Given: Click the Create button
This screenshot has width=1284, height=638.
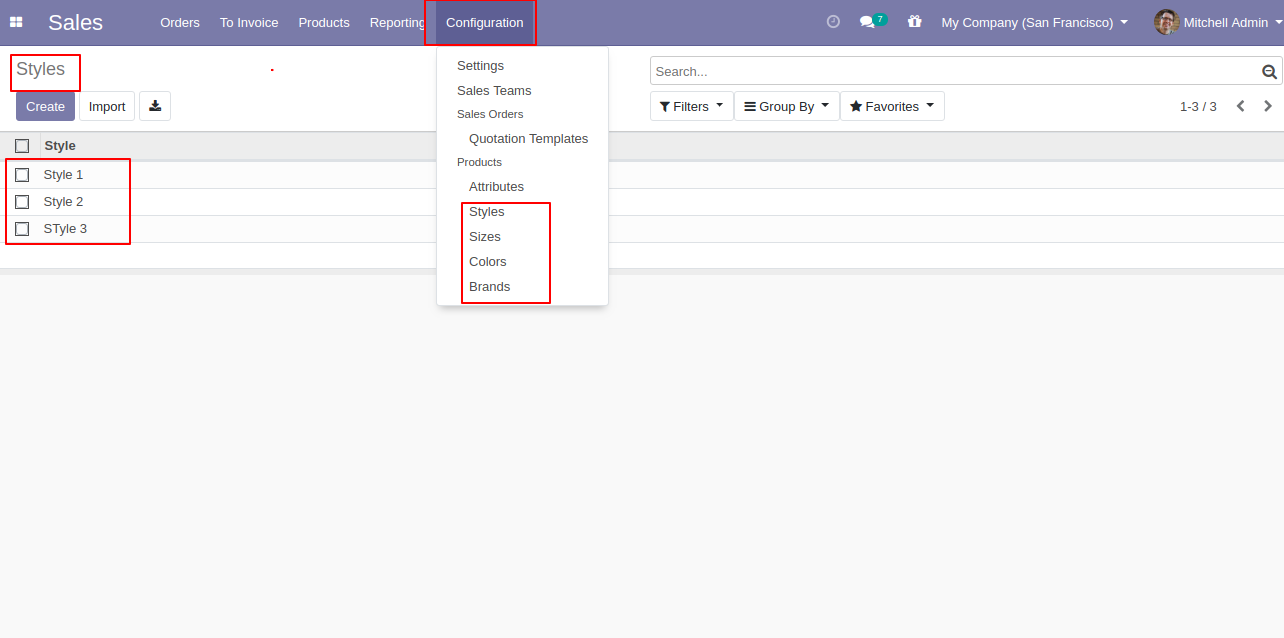Looking at the screenshot, I should pos(45,106).
